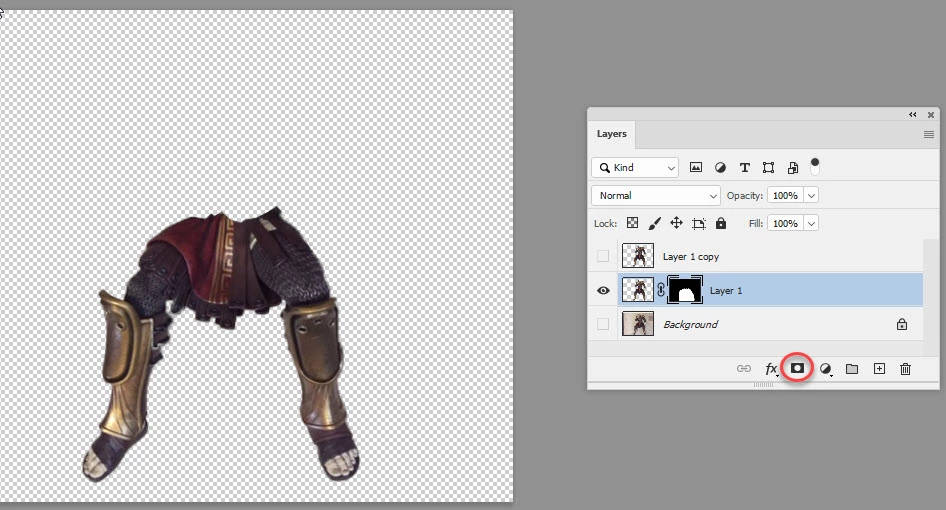Open Opacity slider dropdown arrow

(811, 196)
